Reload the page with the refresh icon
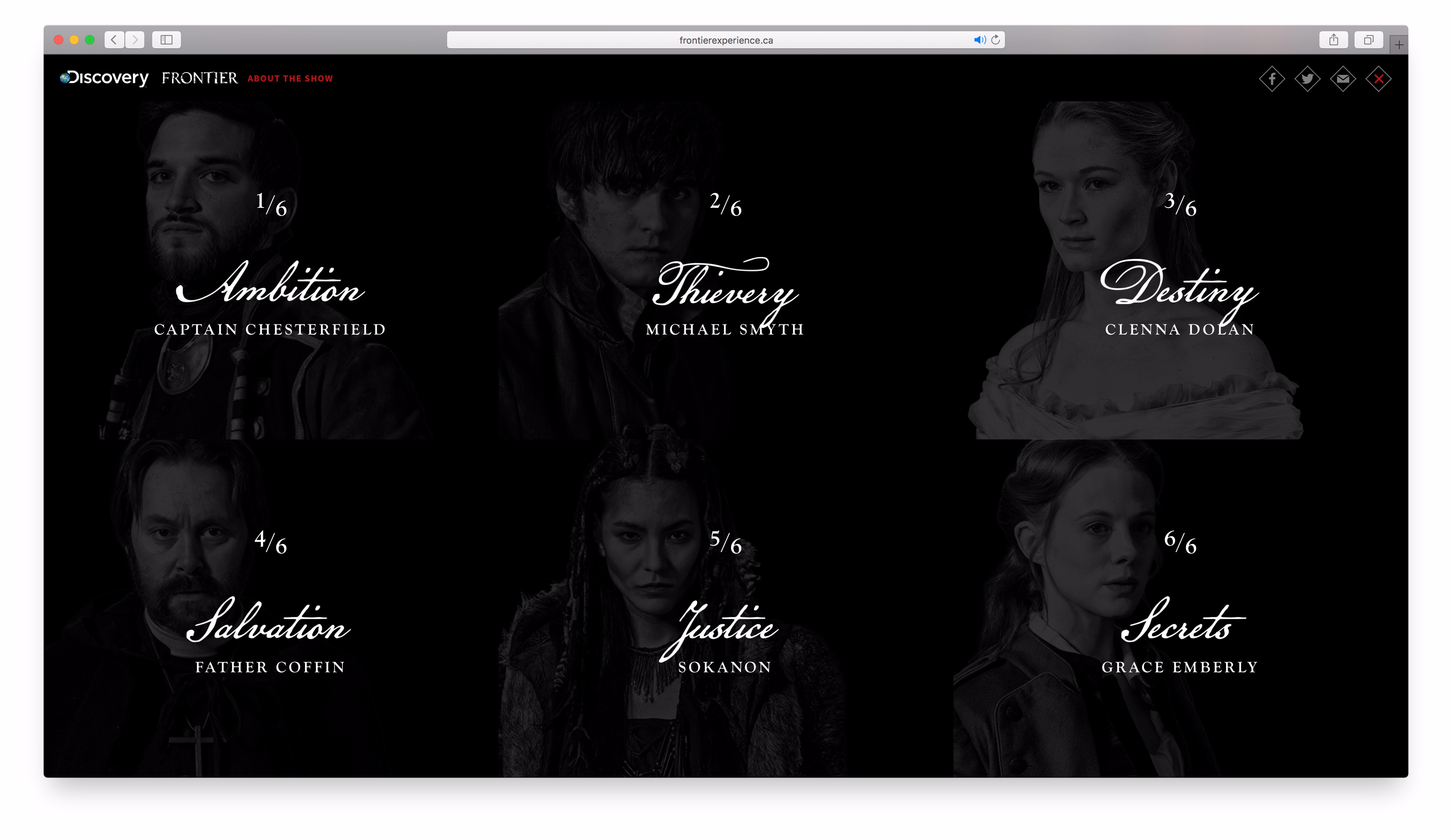 tap(995, 40)
